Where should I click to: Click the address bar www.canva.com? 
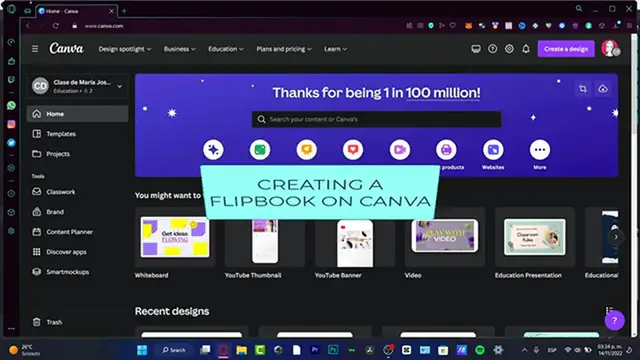coord(104,26)
